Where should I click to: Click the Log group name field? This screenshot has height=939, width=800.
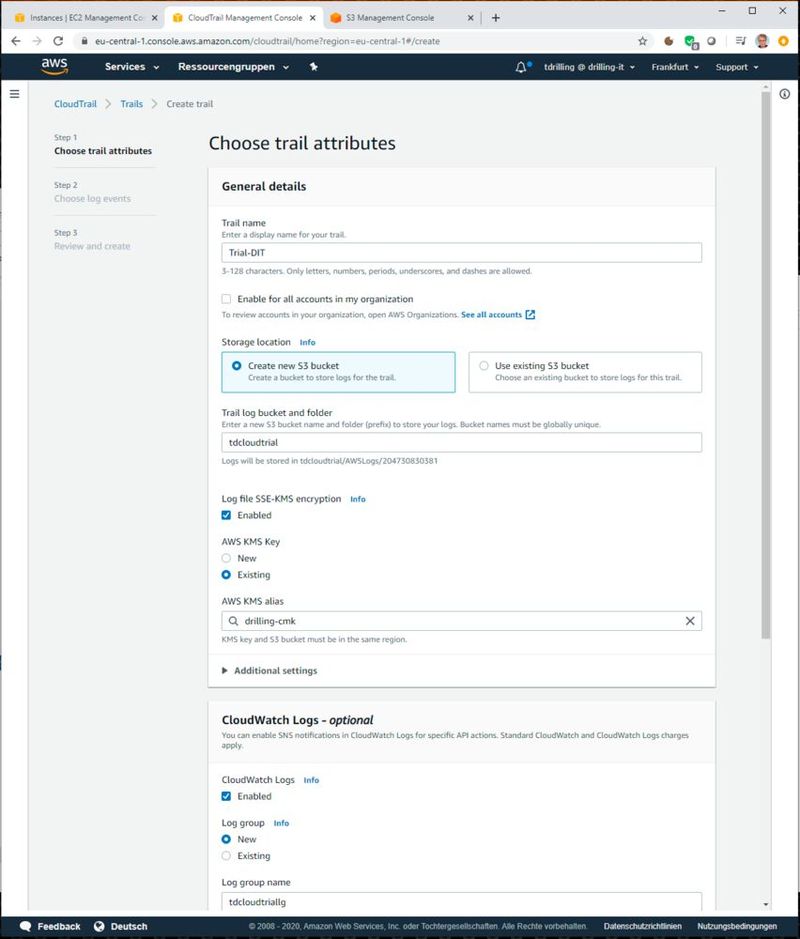(x=462, y=901)
